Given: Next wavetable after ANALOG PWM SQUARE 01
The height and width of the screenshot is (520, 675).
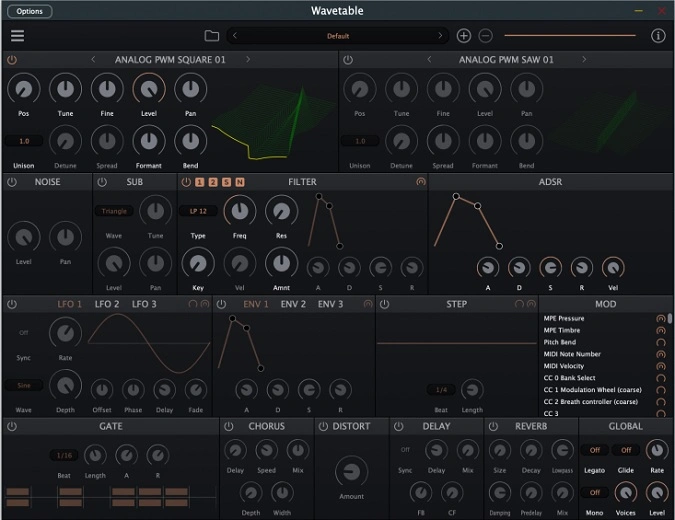Looking at the screenshot, I should pyautogui.click(x=248, y=59).
